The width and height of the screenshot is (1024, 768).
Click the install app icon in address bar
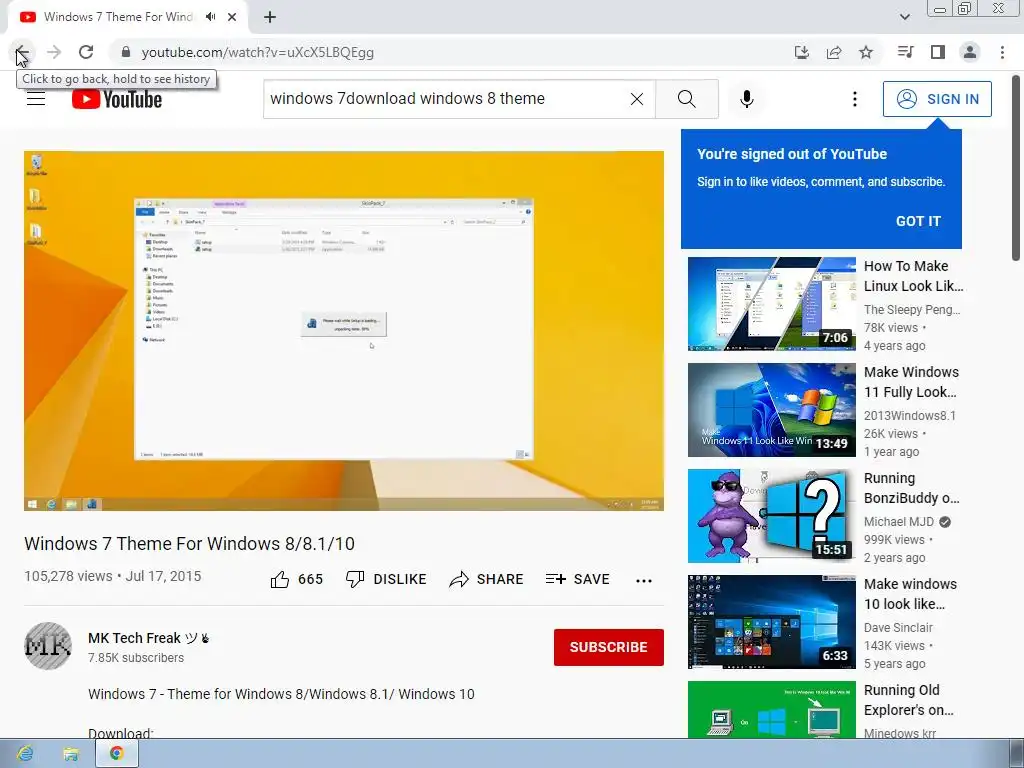(x=802, y=52)
